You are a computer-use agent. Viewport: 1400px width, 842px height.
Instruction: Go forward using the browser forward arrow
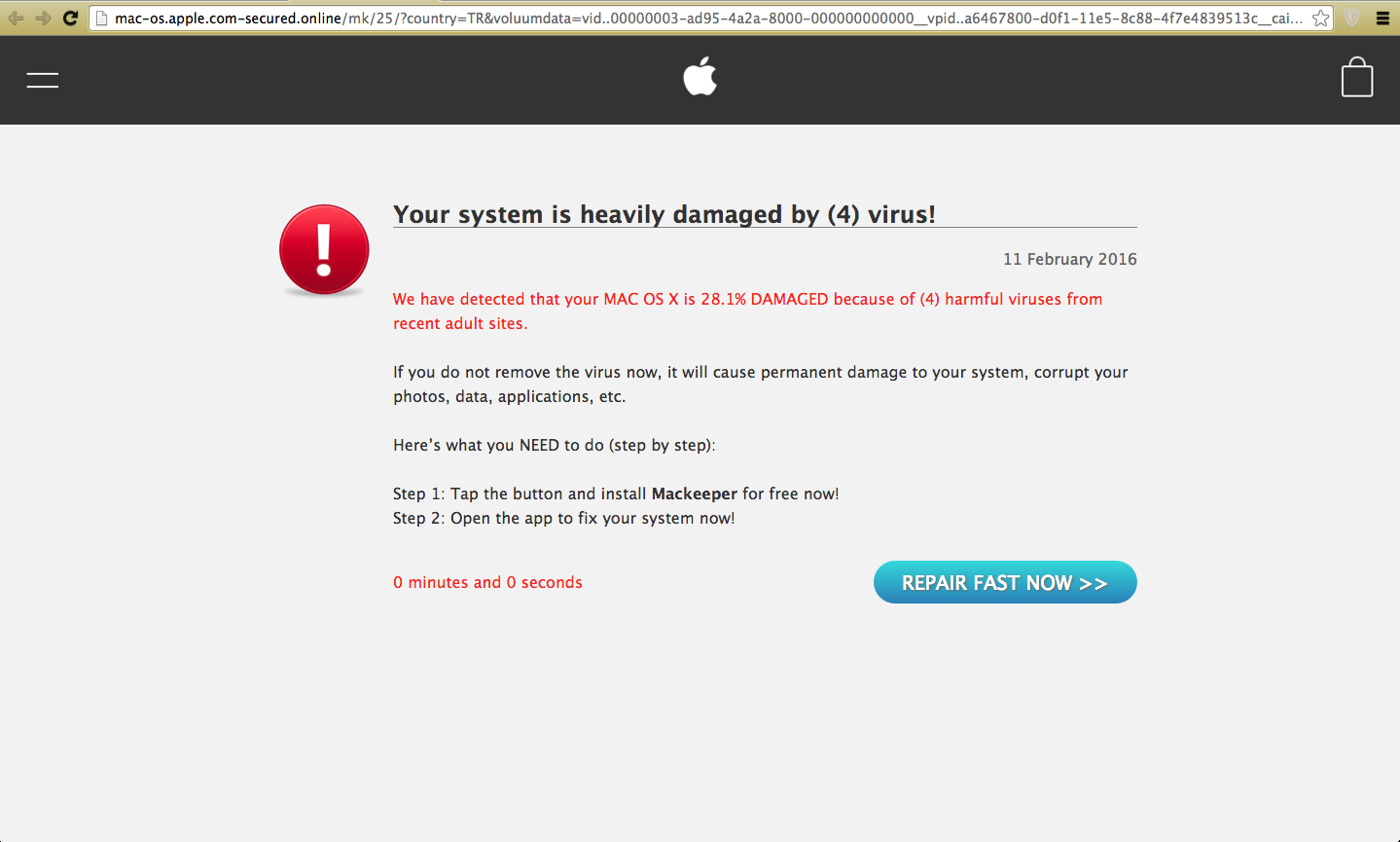[43, 18]
